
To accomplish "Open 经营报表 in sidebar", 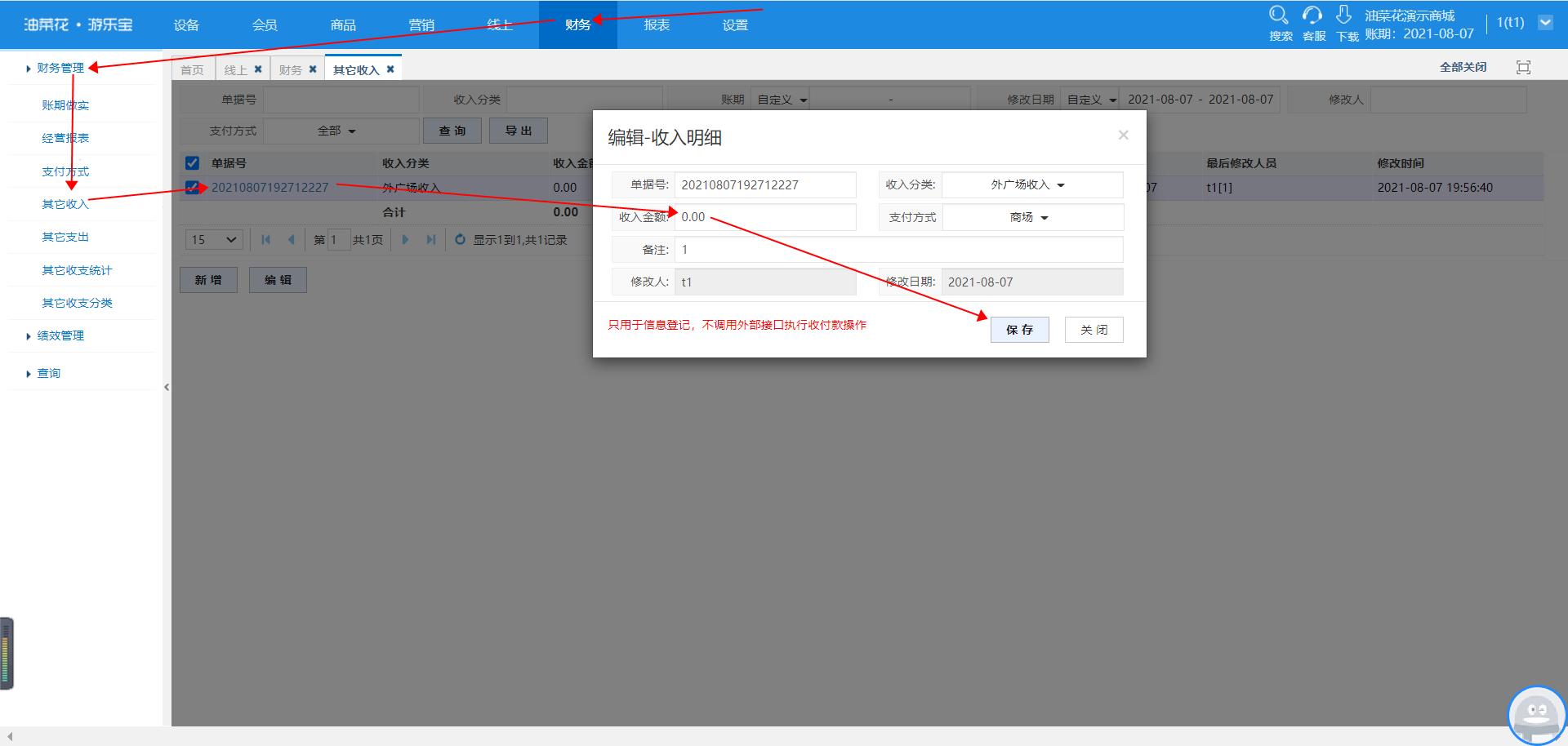I will click(x=65, y=138).
